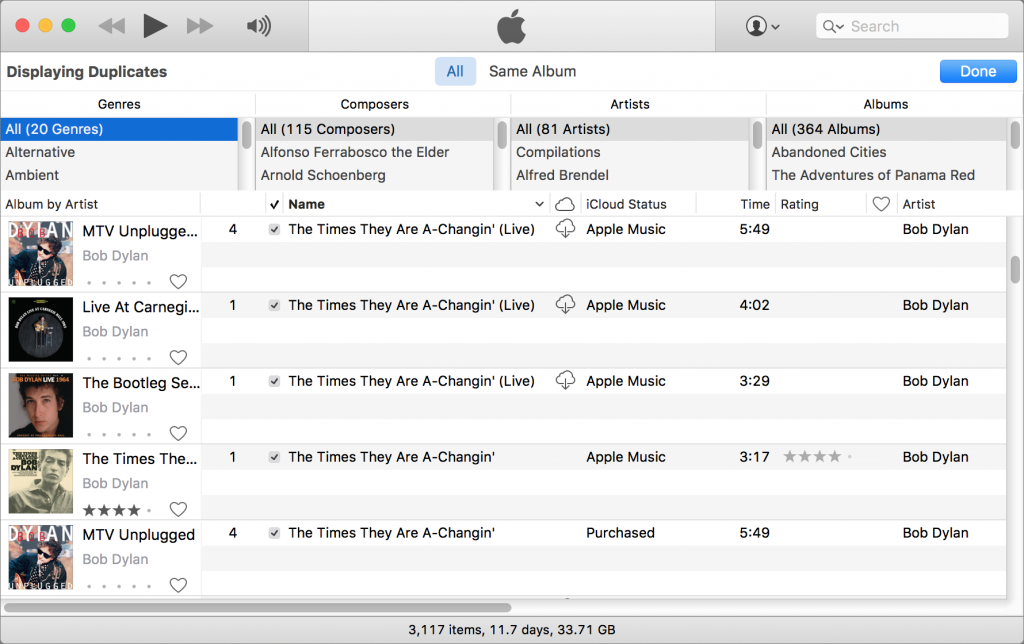
Task: Switch to the Same Album tab
Action: pyautogui.click(x=532, y=71)
